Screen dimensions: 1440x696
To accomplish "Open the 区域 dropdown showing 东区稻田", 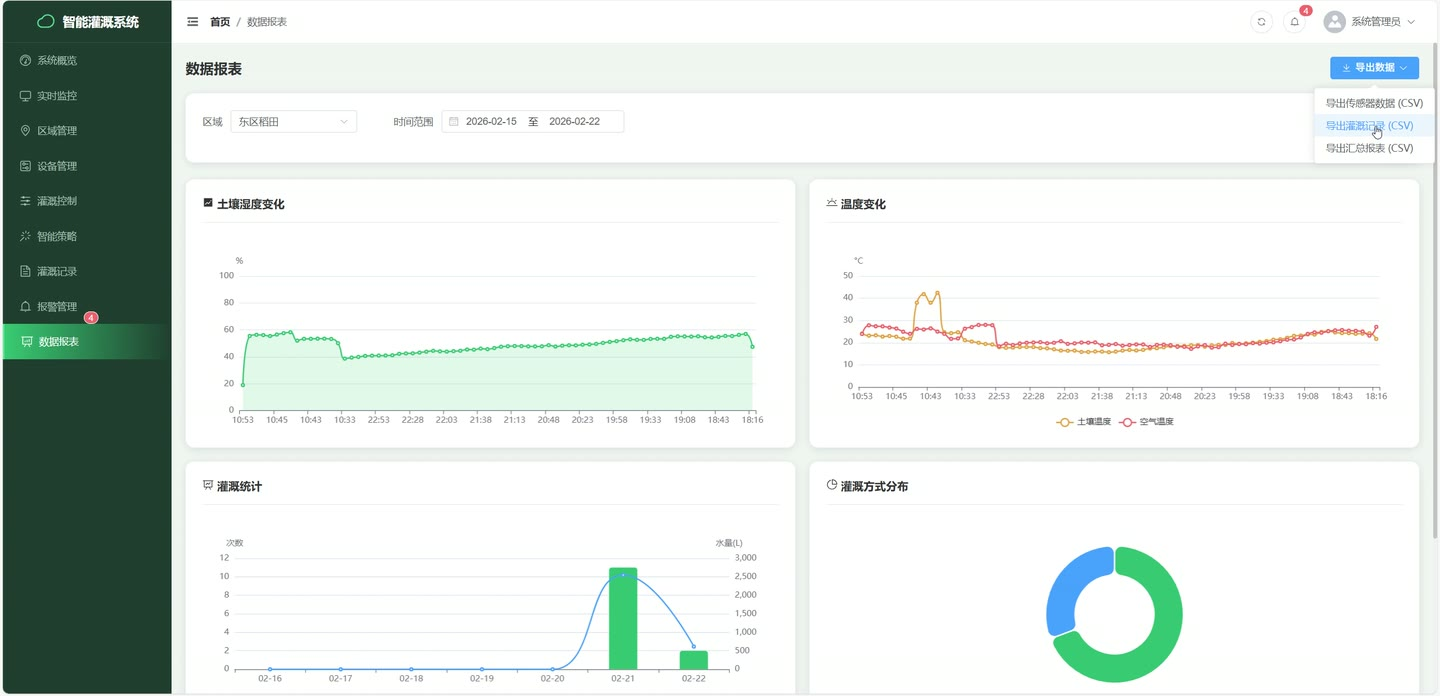I will (293, 122).
